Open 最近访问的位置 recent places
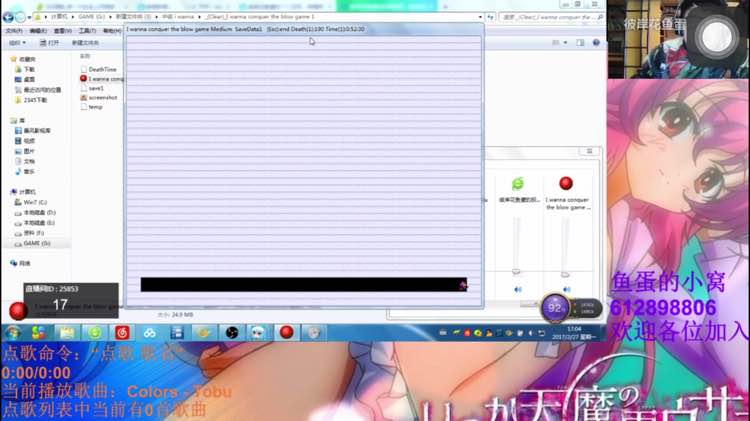This screenshot has width=750, height=421. click(38, 90)
